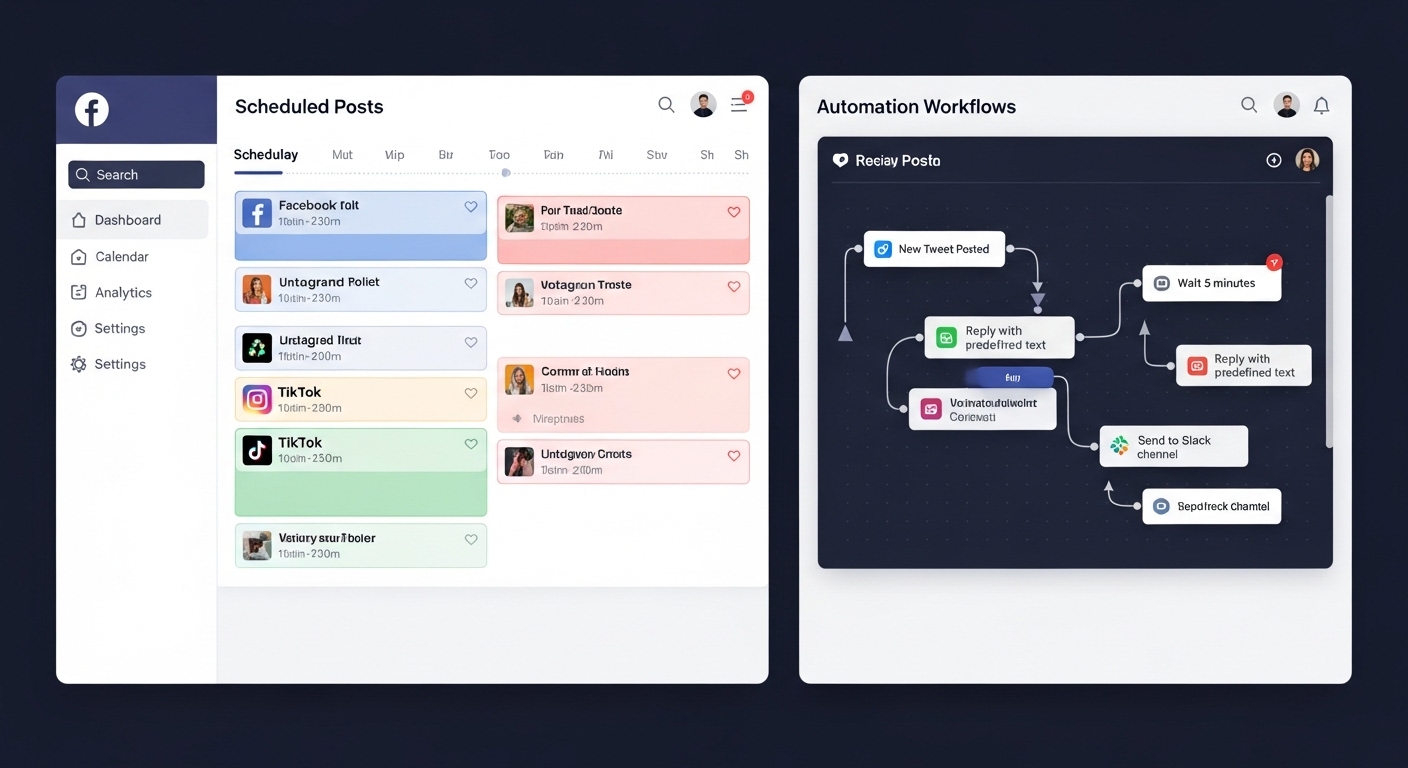Toggle the heart on the Facebook post card

coord(471,207)
